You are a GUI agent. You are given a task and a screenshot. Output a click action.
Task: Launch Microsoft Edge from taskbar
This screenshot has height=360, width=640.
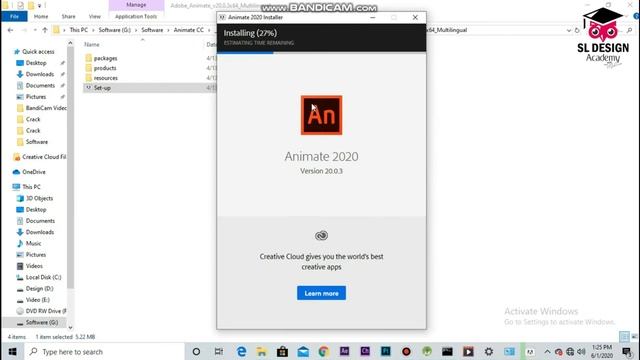click(x=241, y=351)
